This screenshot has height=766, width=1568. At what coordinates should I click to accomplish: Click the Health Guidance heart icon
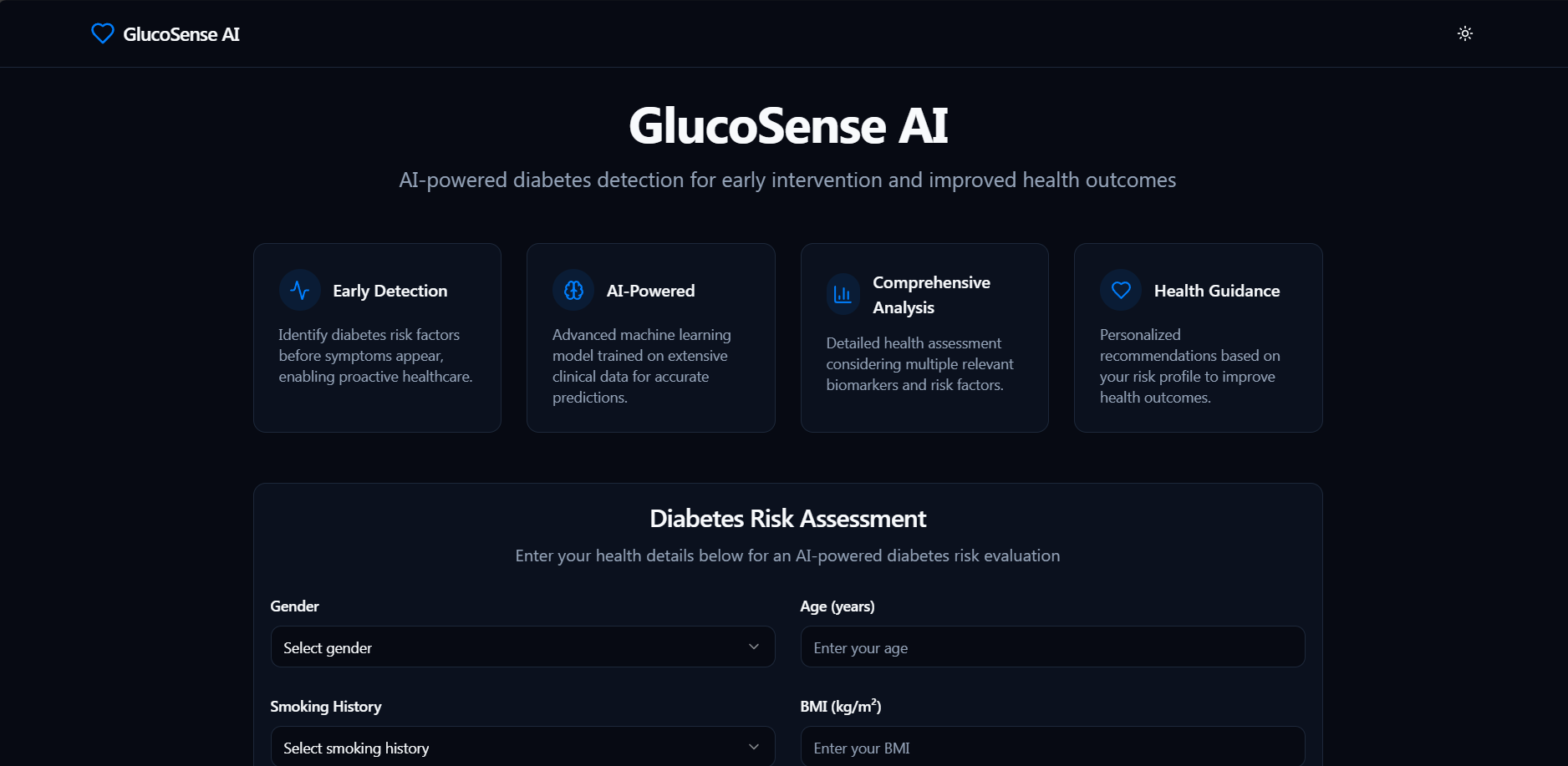click(x=1121, y=291)
